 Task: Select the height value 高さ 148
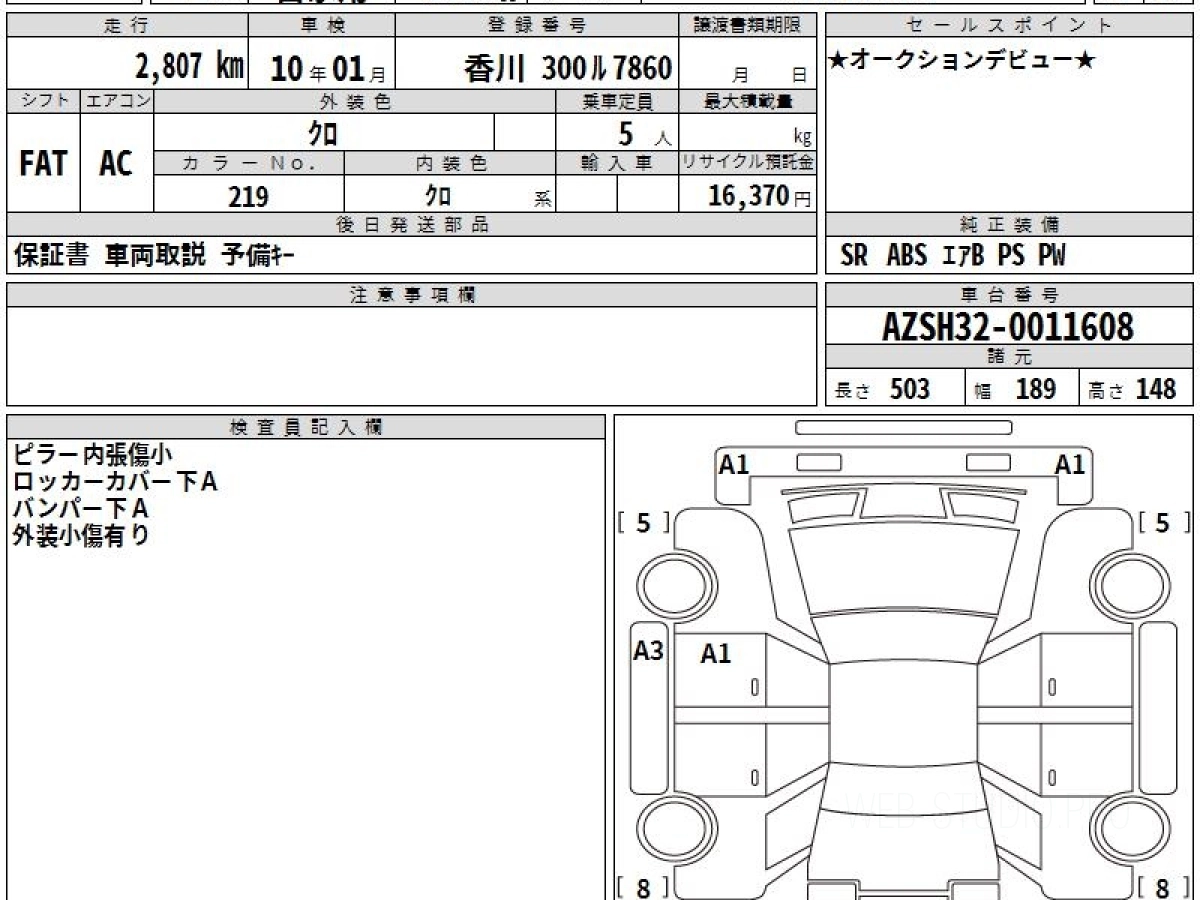[1134, 389]
